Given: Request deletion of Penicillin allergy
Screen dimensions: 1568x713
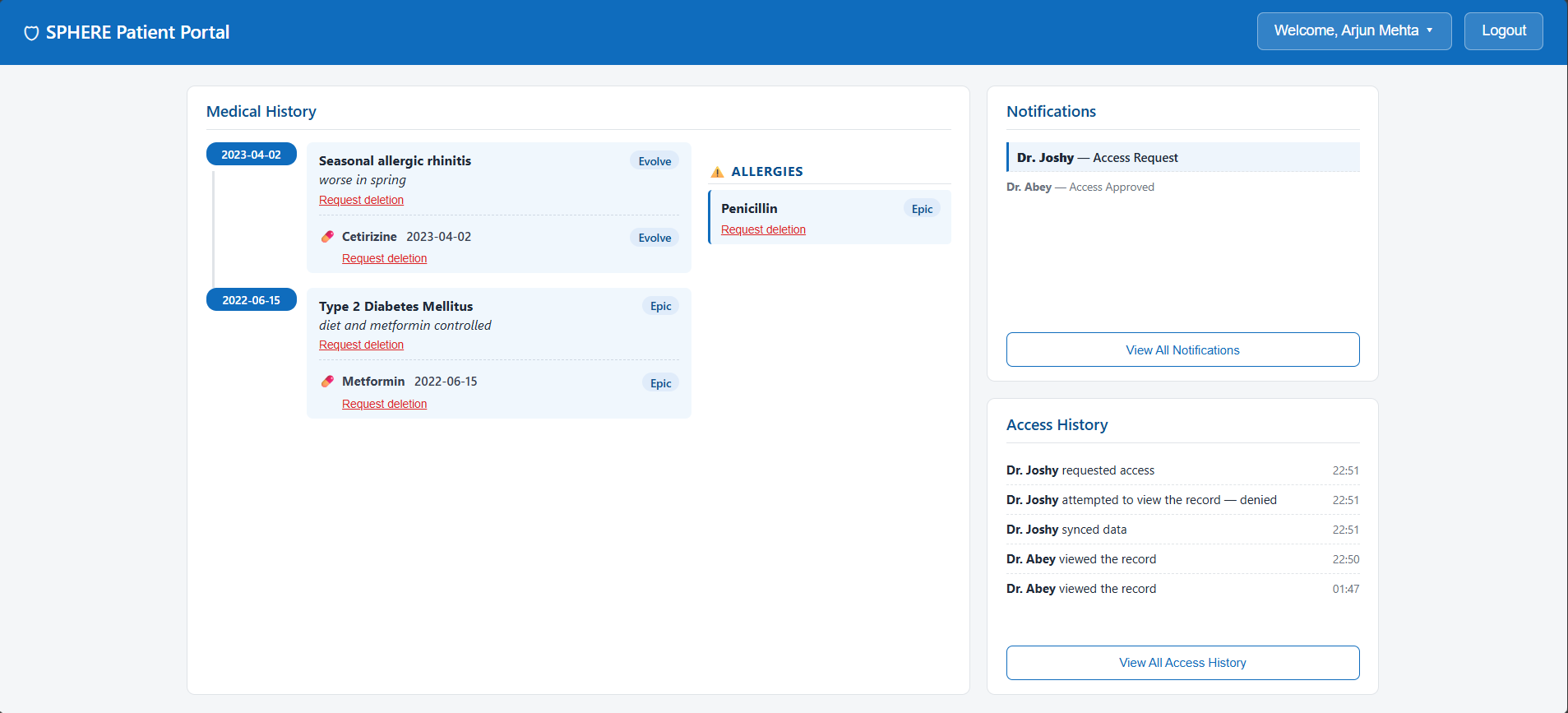Looking at the screenshot, I should tap(763, 229).
